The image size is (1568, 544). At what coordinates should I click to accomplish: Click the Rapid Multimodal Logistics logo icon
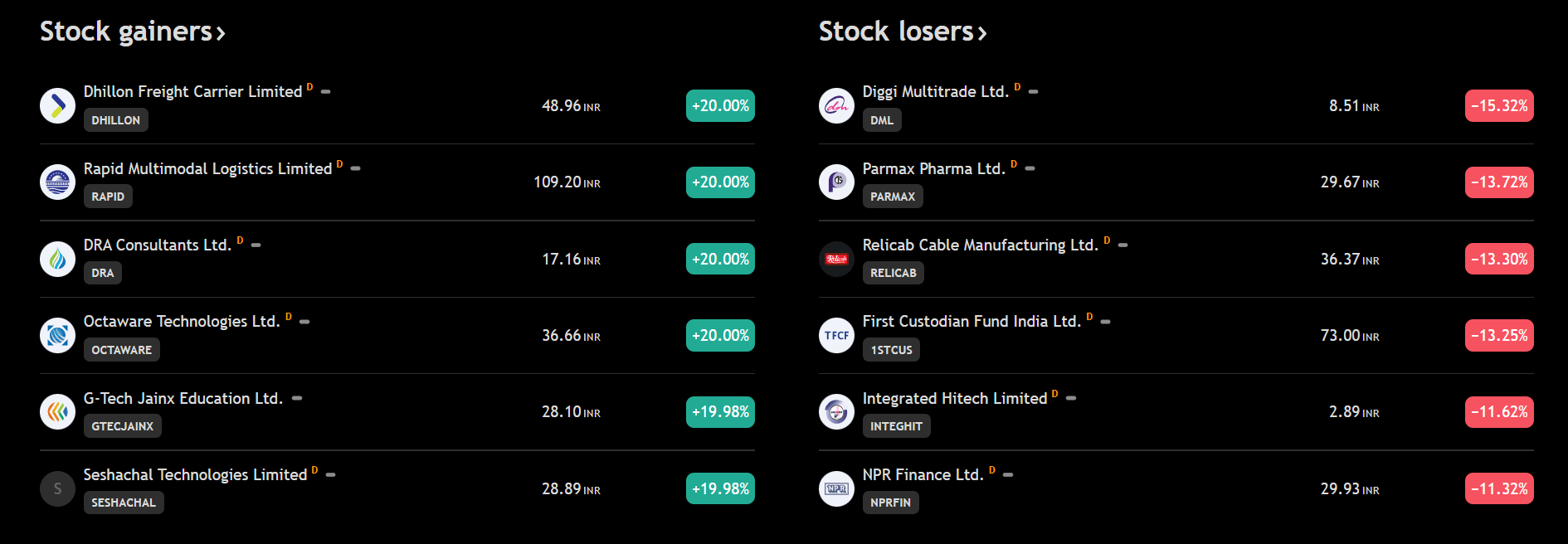(x=57, y=182)
